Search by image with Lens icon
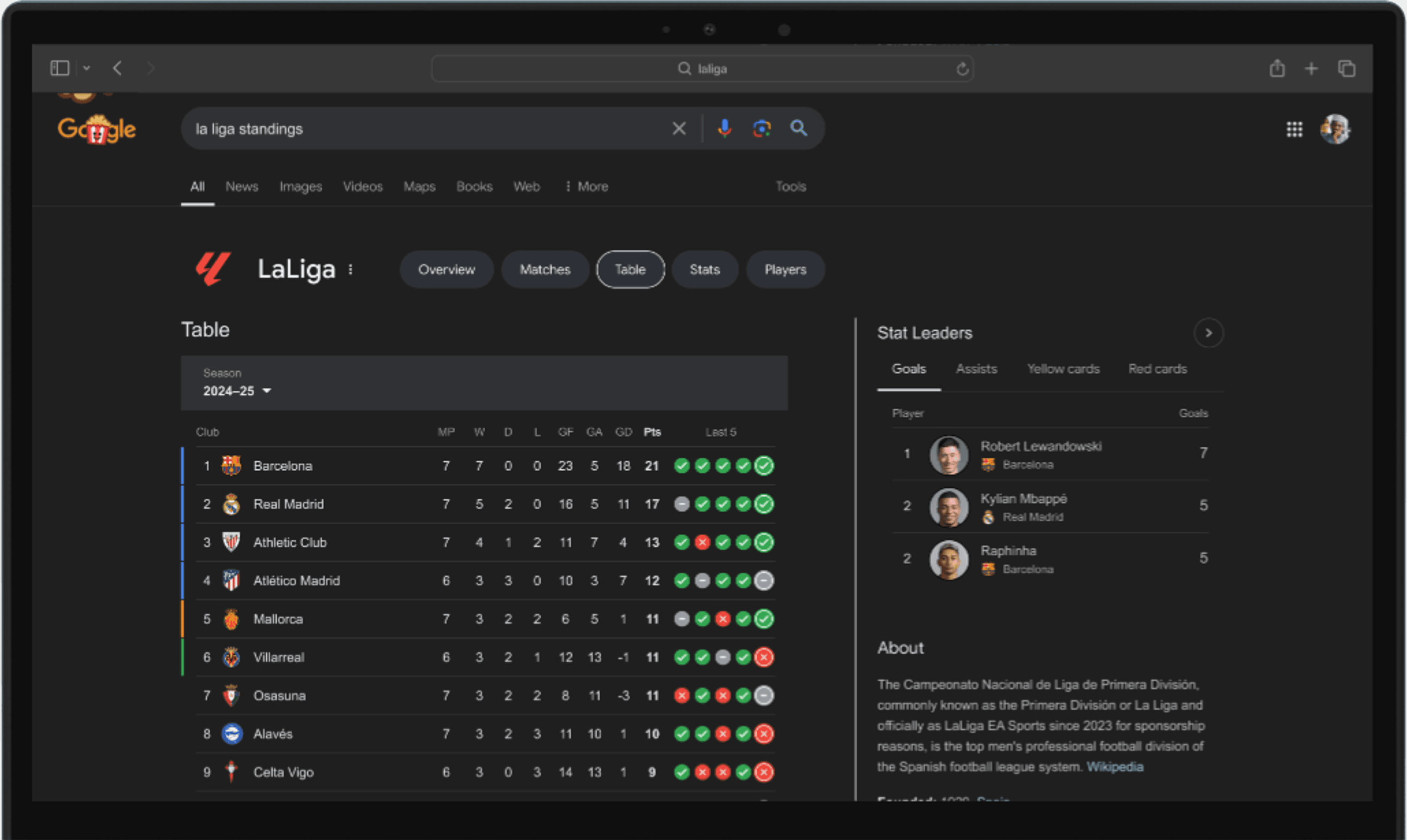This screenshot has width=1407, height=840. pyautogui.click(x=762, y=128)
